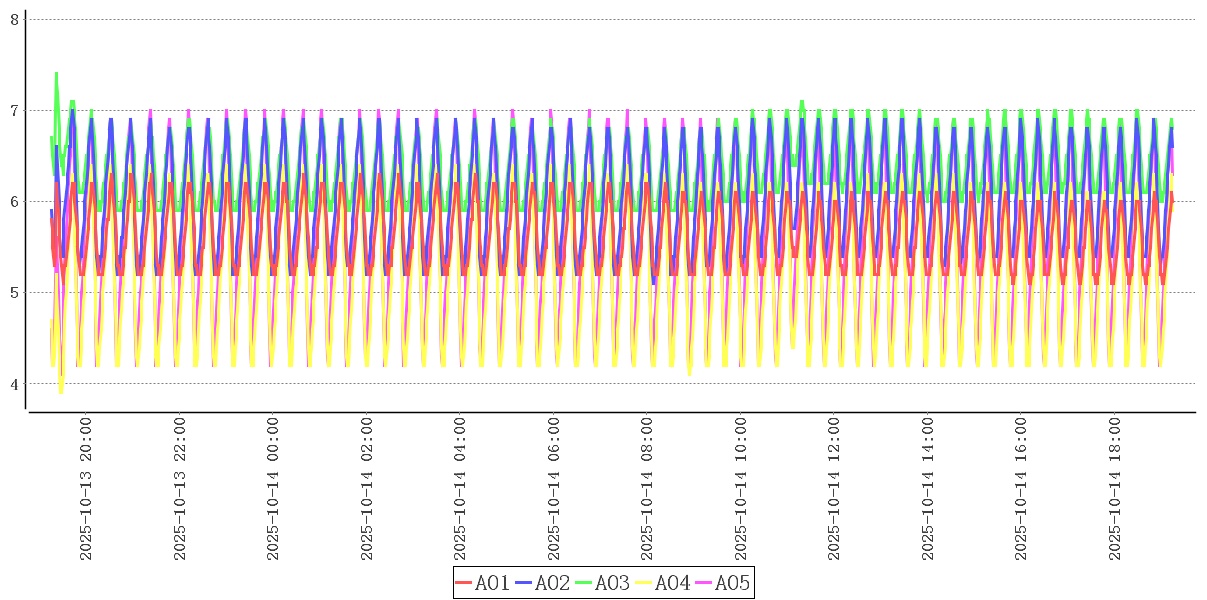Screen dimensions: 1207x600
Task: Select the 2025-10-14 18:00 time axis label
Action: (x=1115, y=489)
